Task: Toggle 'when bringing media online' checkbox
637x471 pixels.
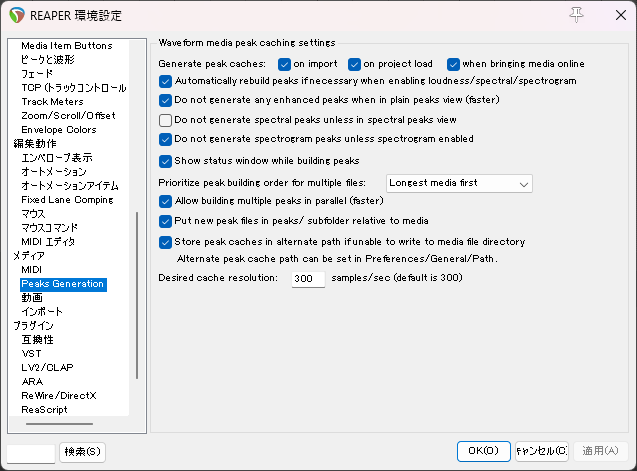Action: tap(453, 64)
